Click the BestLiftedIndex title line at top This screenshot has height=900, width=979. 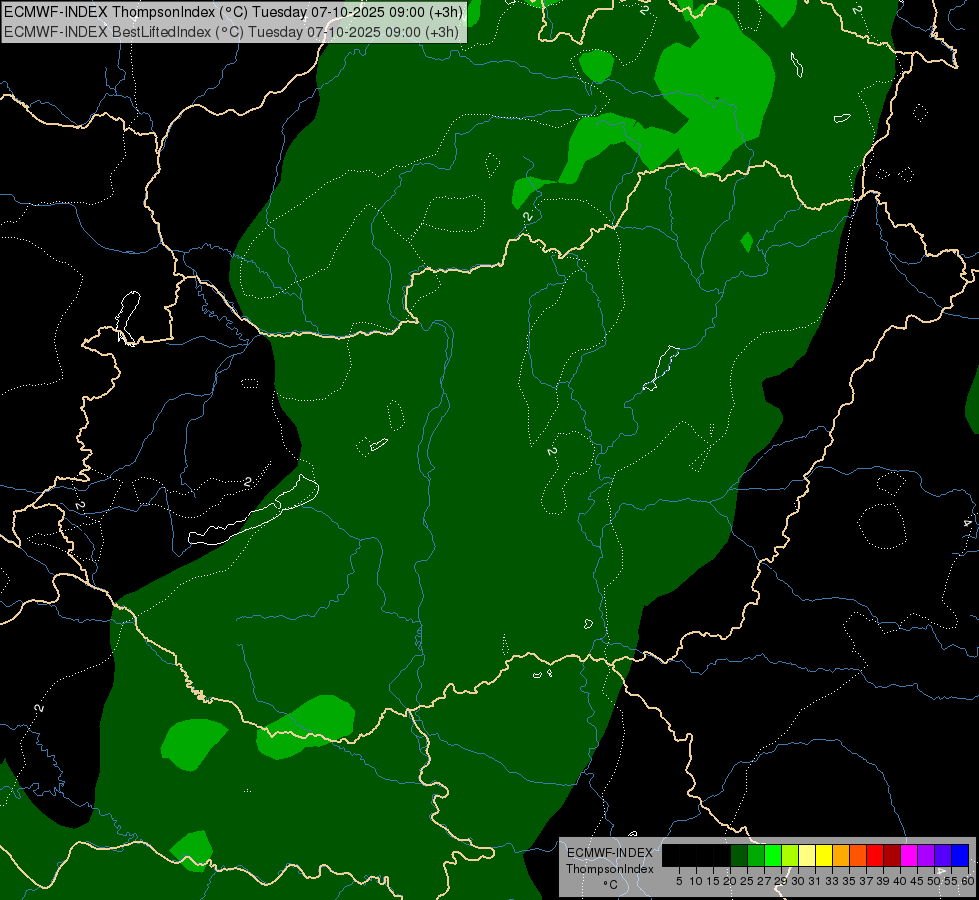pos(232,32)
